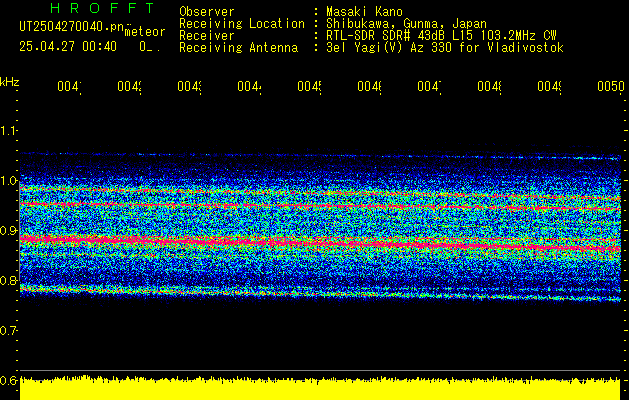Click the Shibukawa, Gunma, Japan text
The height and width of the screenshot is (400, 629).
tap(406, 24)
